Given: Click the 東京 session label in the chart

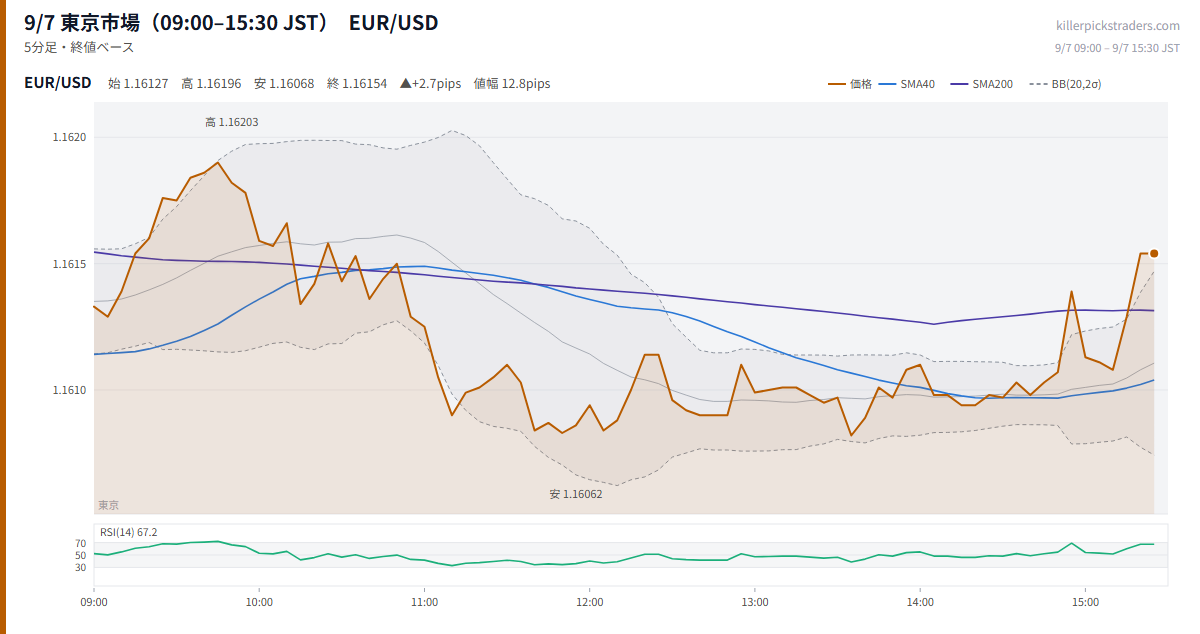Looking at the screenshot, I should (108, 505).
